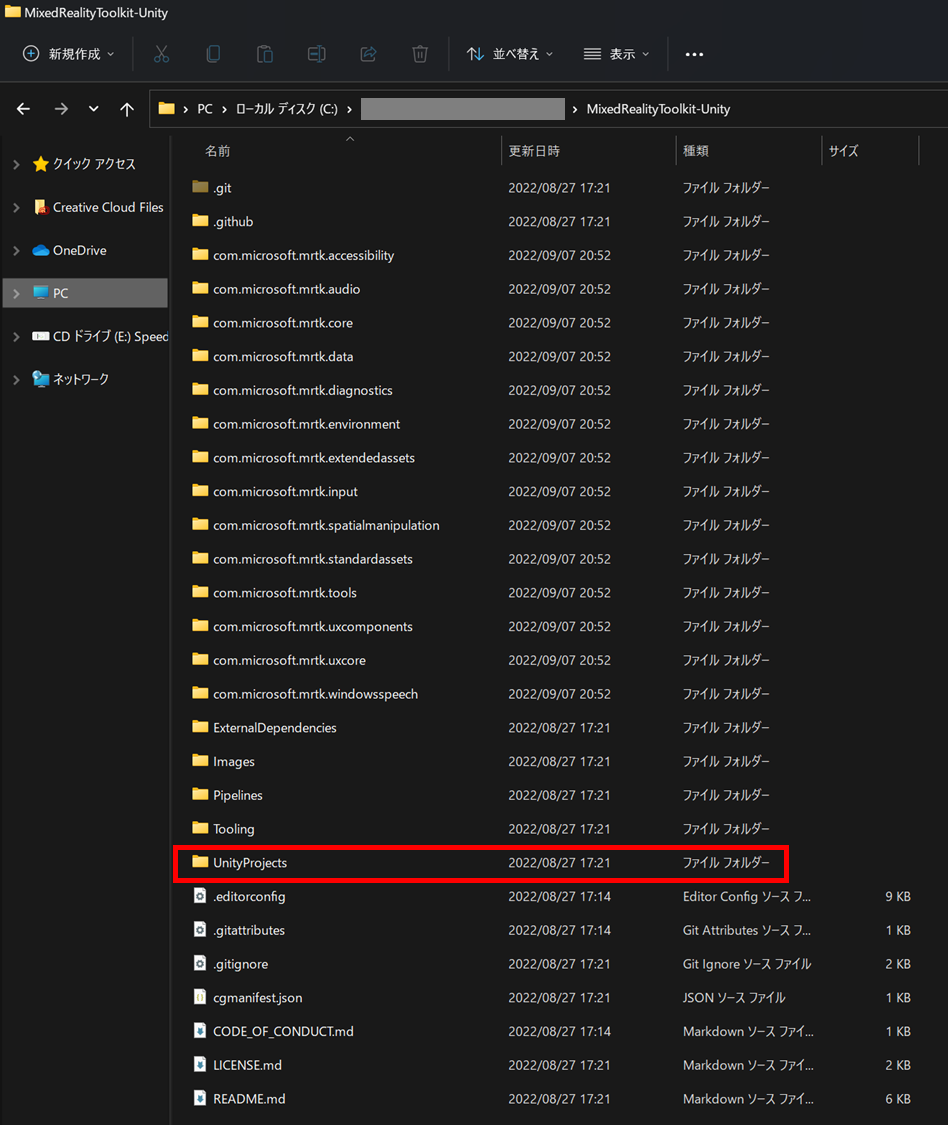The image size is (948, 1125).
Task: Click the Copy icon in toolbar
Action: (x=213, y=54)
